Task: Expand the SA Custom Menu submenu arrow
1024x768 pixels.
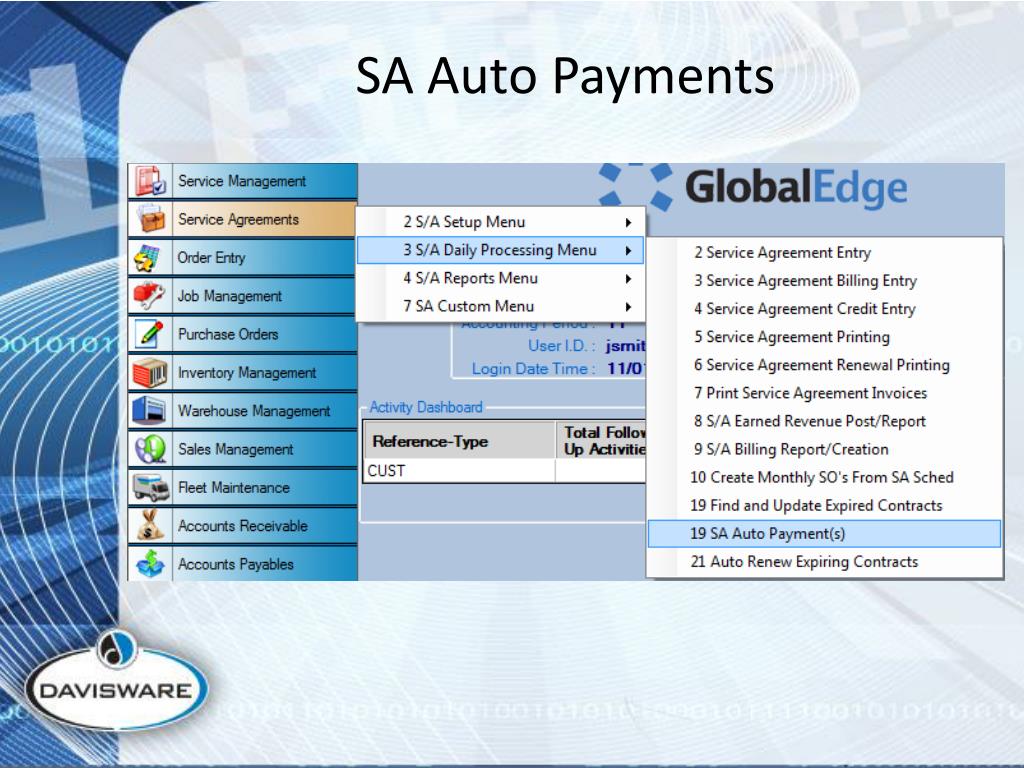Action: (628, 307)
